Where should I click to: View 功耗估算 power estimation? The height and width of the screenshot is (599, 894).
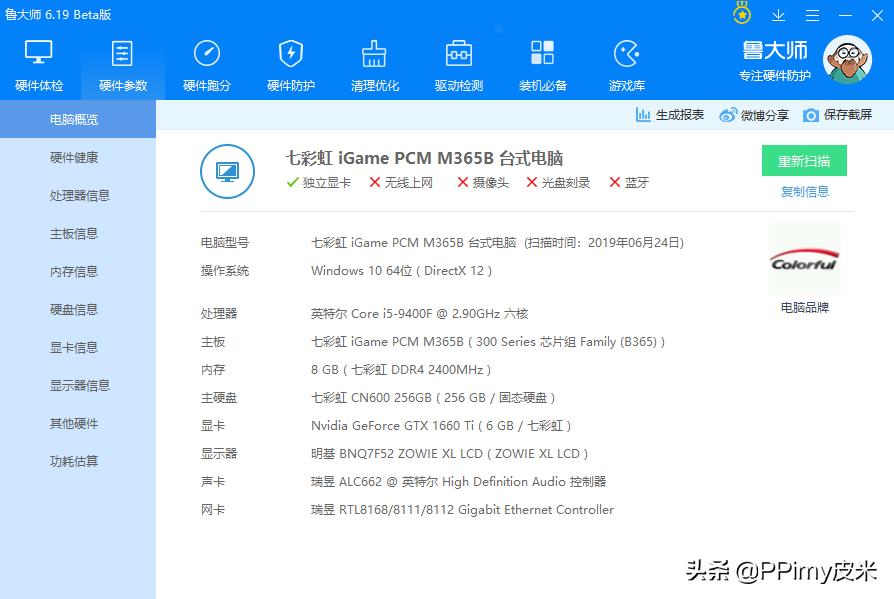tap(77, 461)
